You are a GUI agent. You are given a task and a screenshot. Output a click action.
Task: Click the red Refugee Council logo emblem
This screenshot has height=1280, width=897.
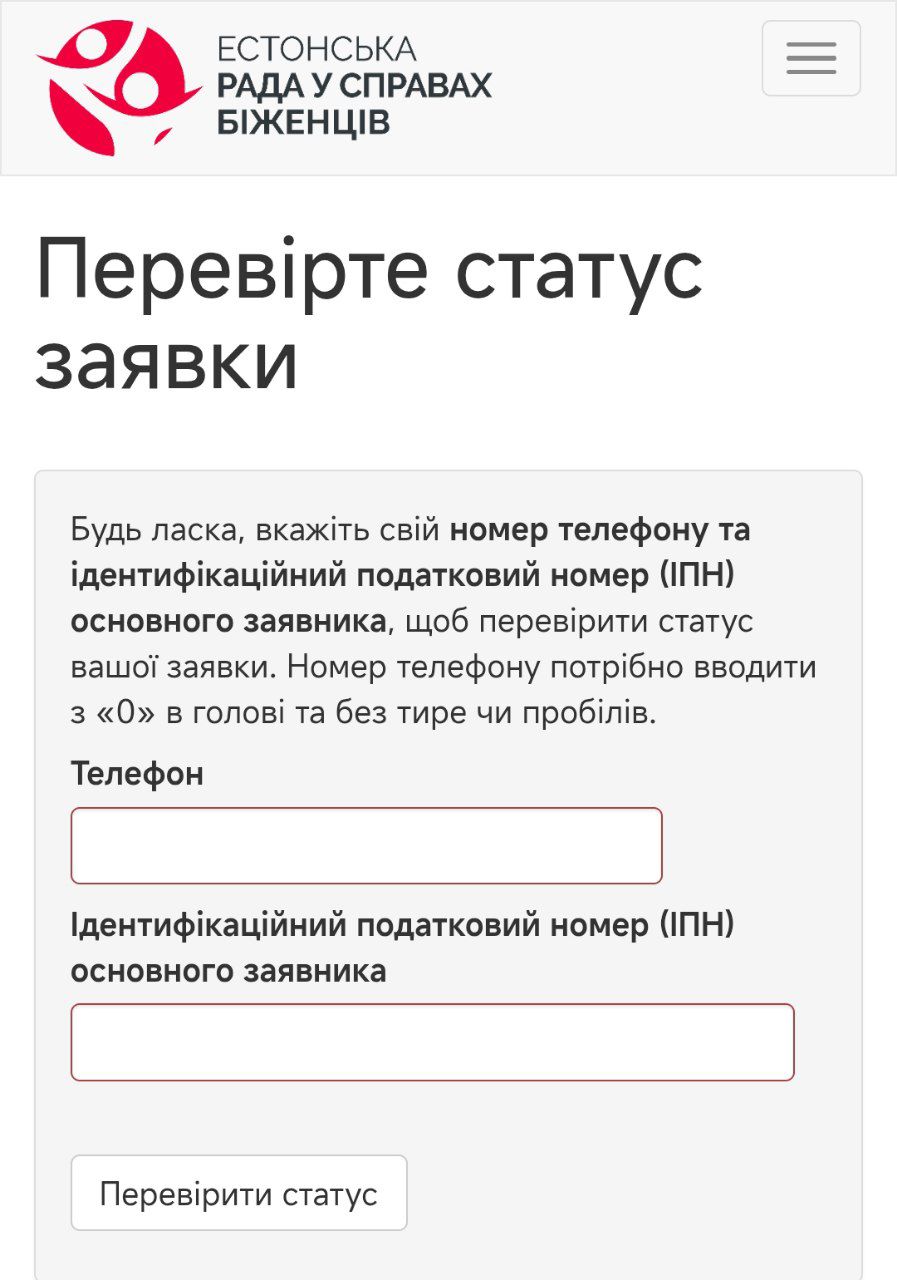pyautogui.click(x=119, y=87)
